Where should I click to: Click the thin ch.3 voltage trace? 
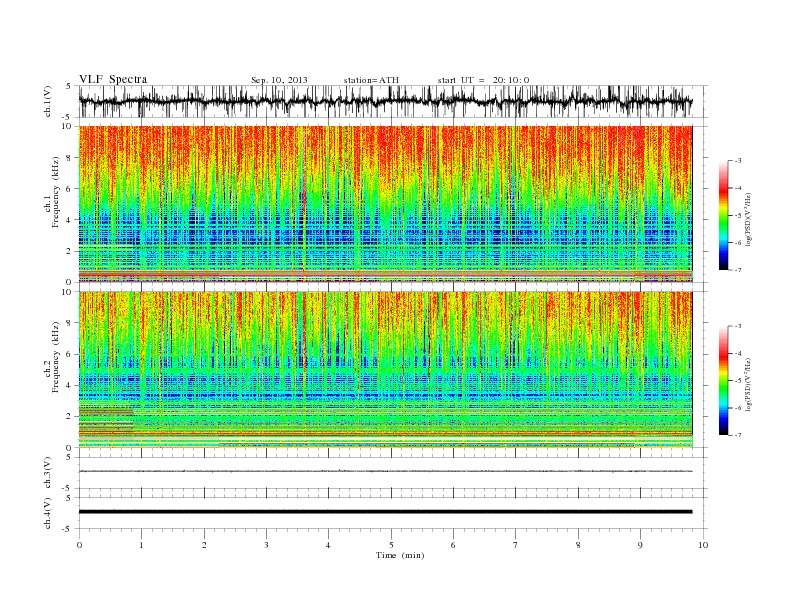[x=385, y=471]
